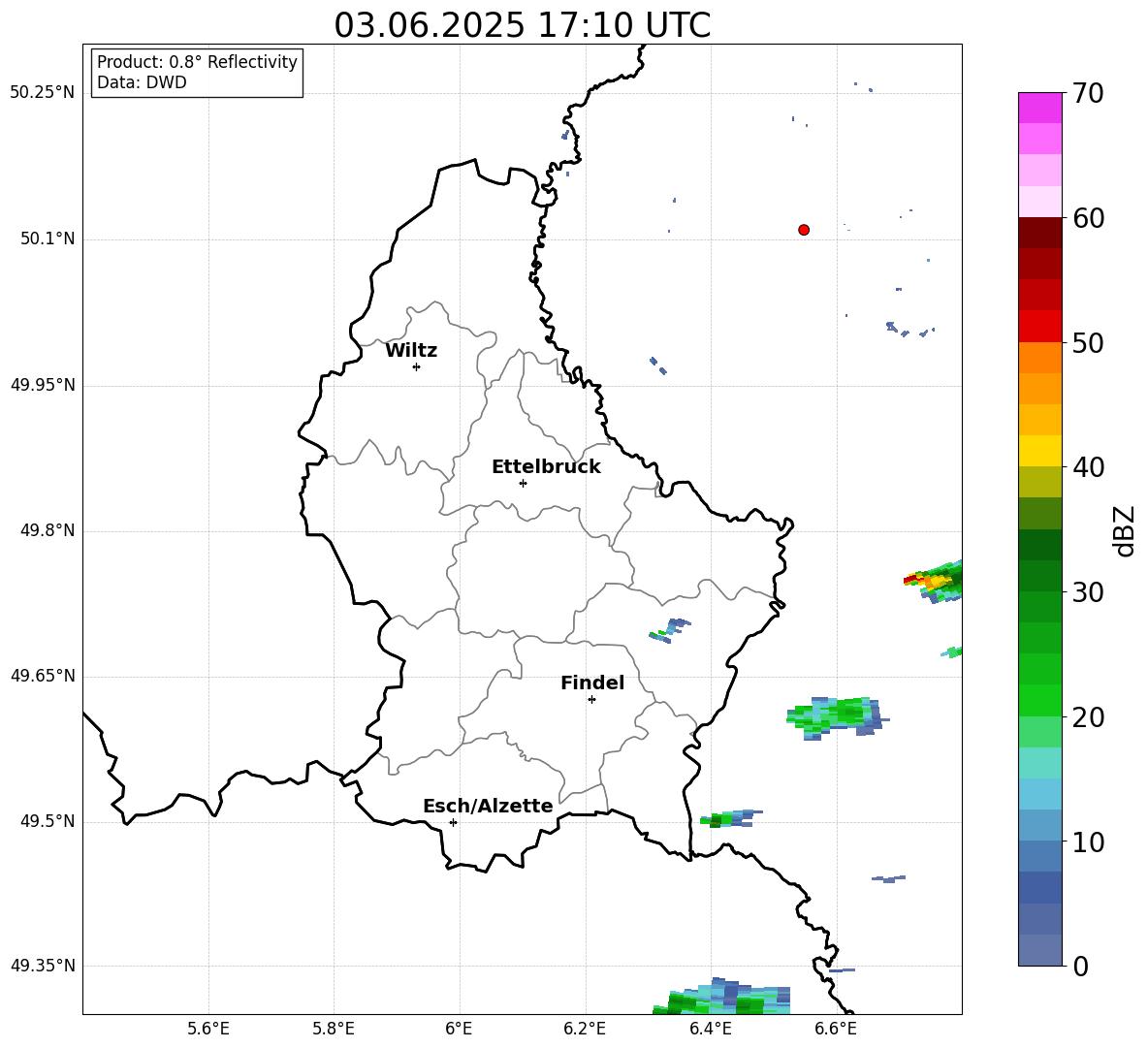Click the colorbar label '40'

pos(1088,467)
